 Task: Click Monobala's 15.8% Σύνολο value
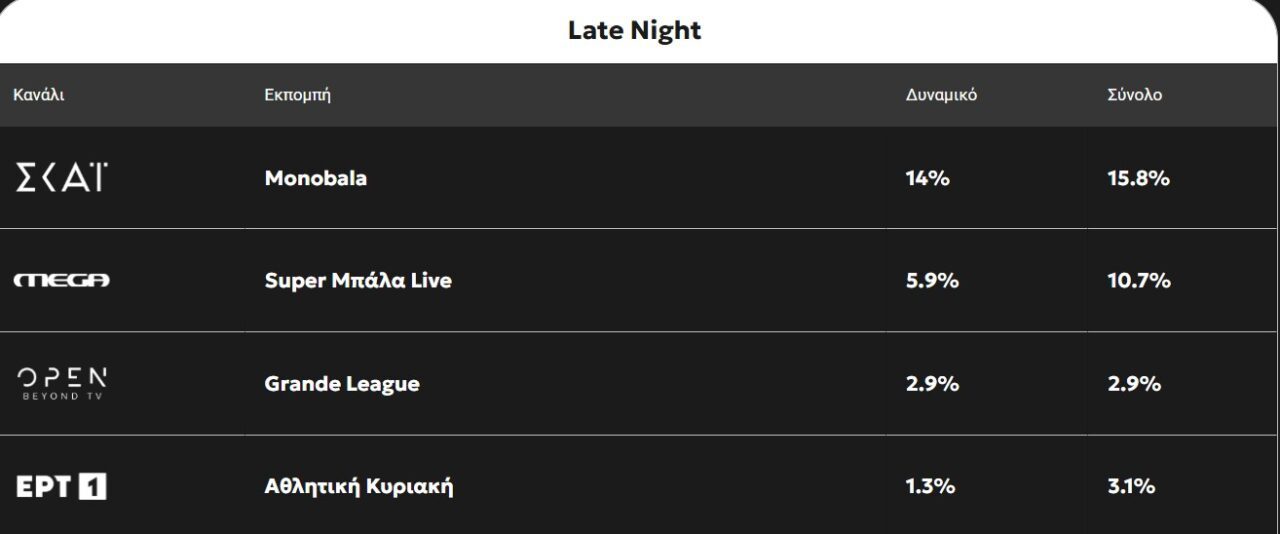coord(1138,178)
